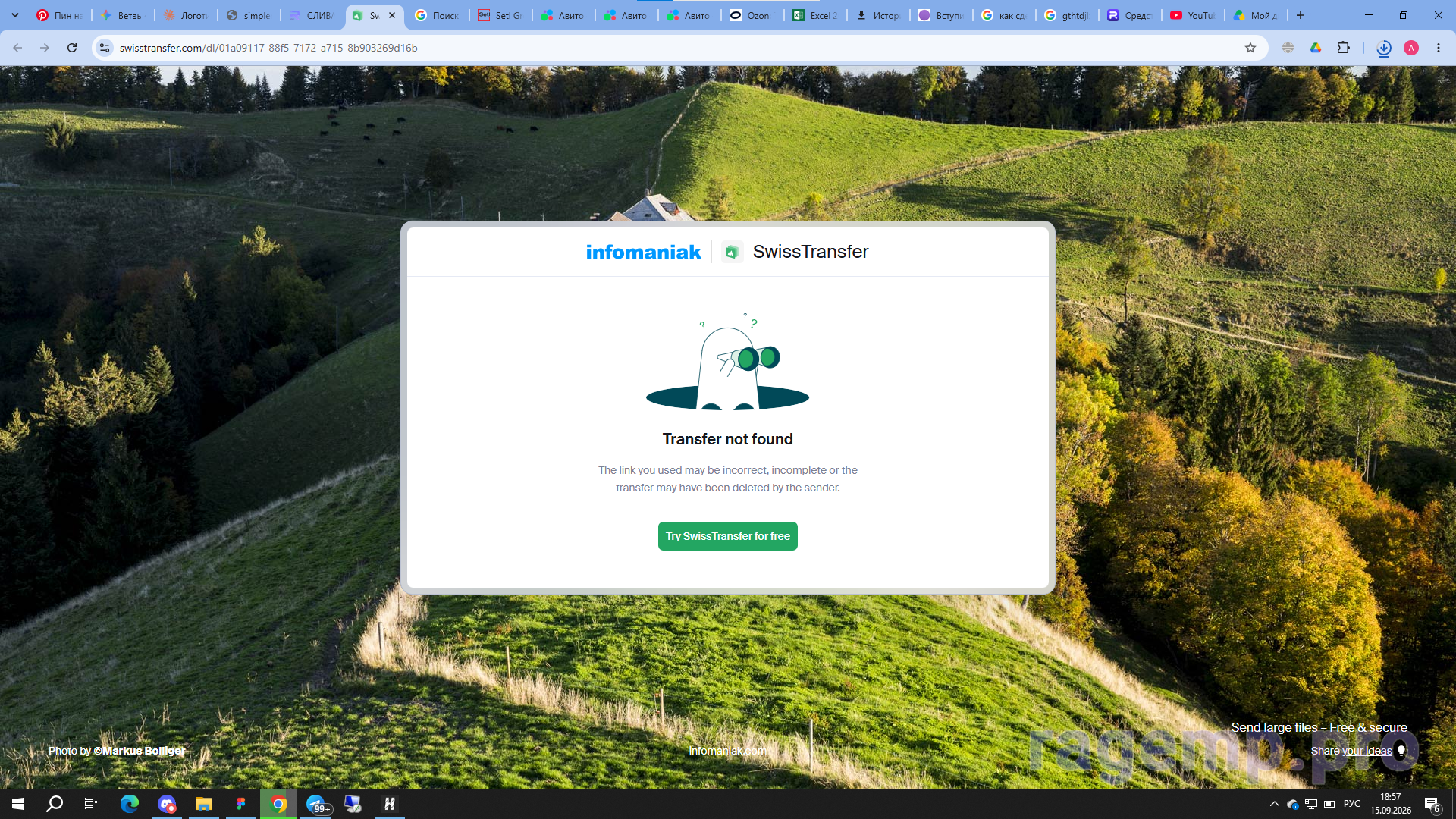
Task: Switch to the gthtdjl Google search tab
Action: click(1067, 15)
